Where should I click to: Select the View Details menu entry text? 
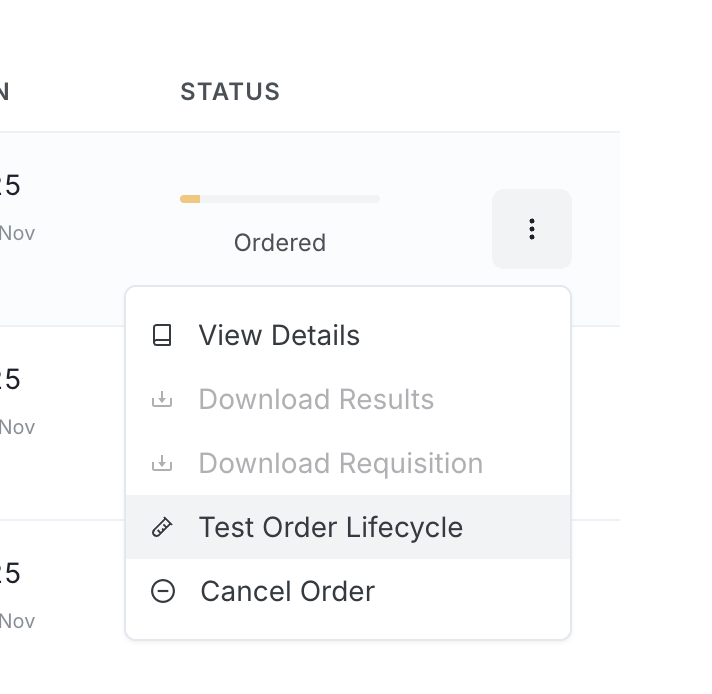coord(279,336)
